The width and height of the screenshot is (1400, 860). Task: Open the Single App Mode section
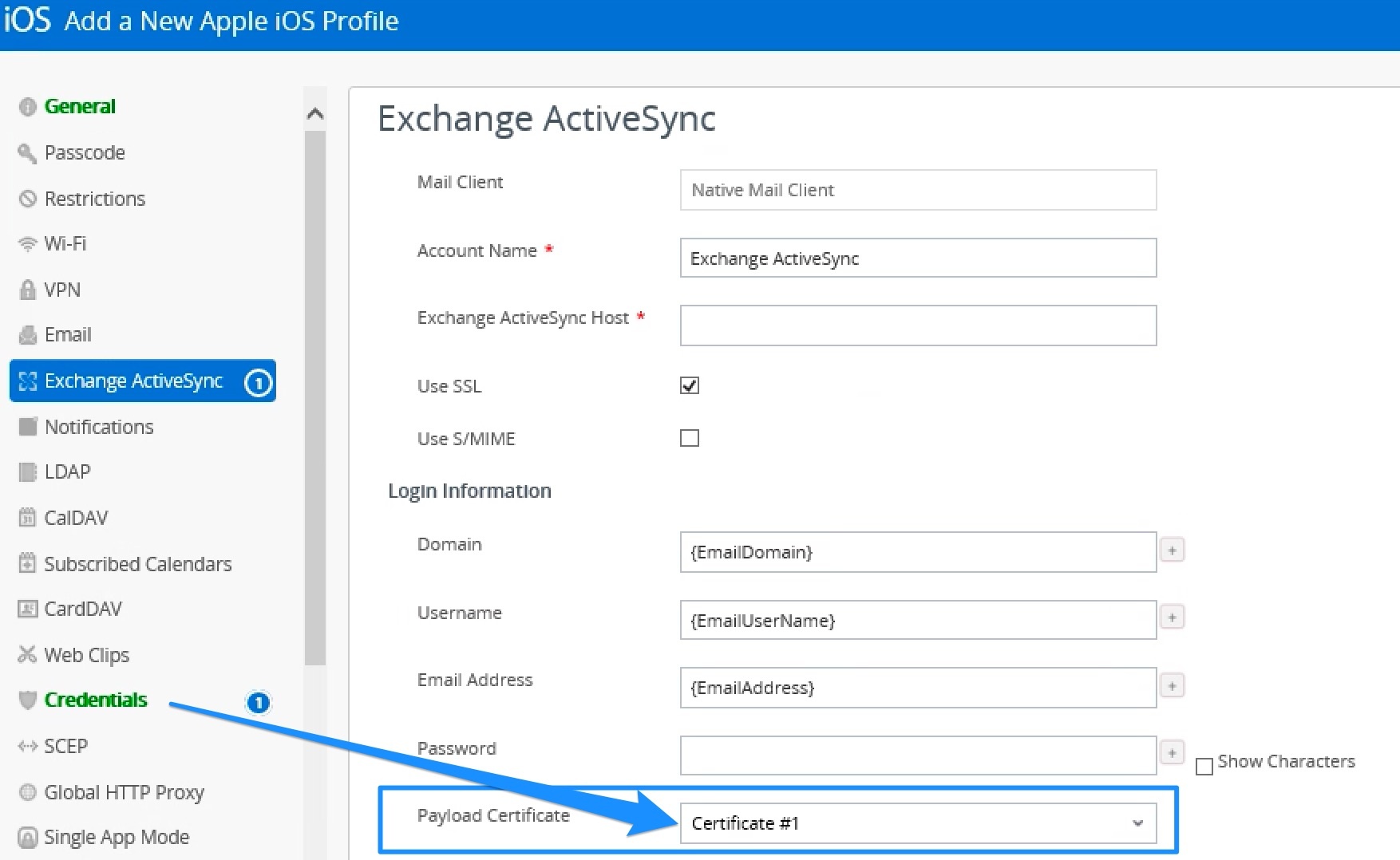(x=117, y=837)
